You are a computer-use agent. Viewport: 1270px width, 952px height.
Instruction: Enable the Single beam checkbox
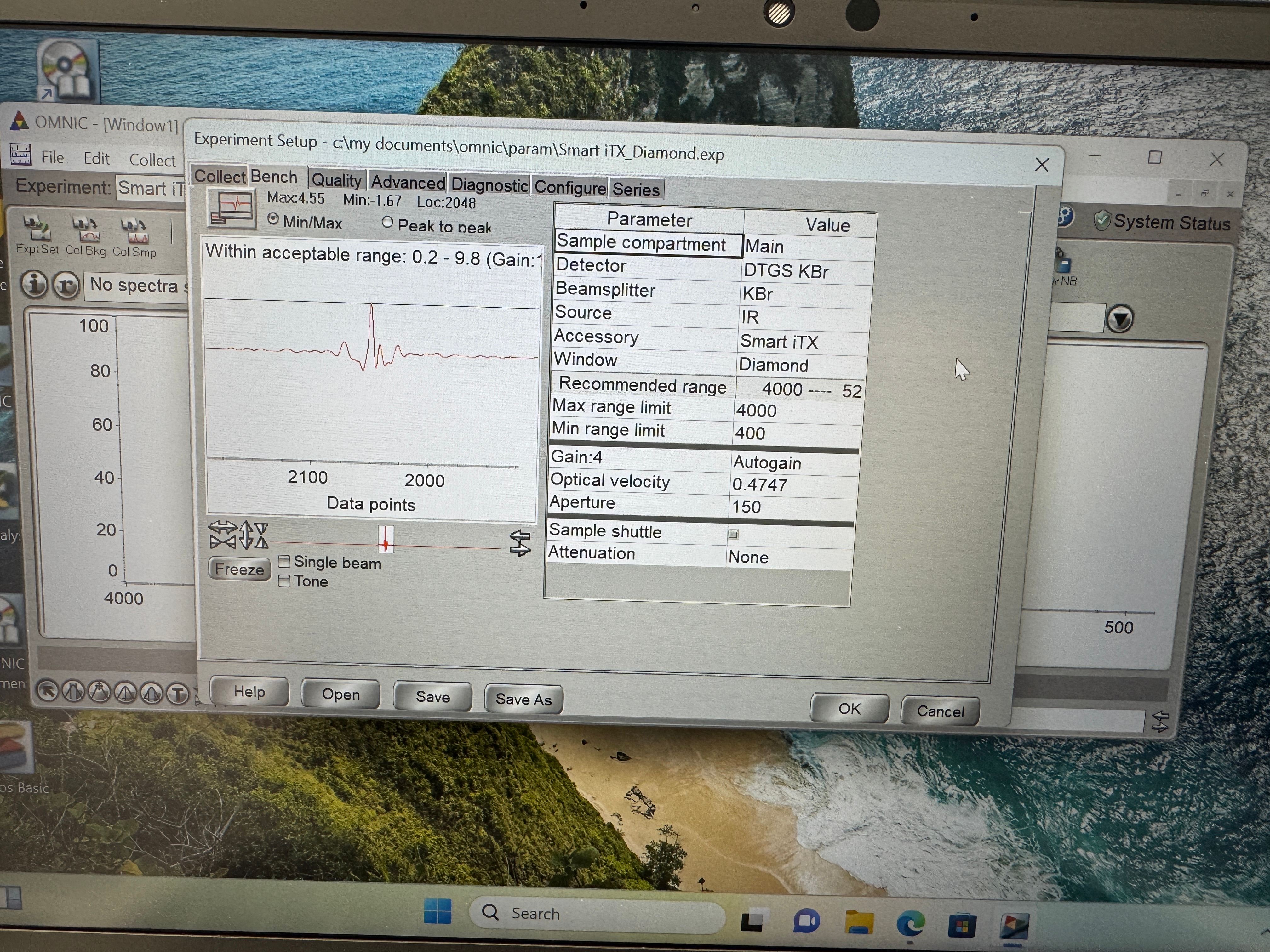(283, 561)
